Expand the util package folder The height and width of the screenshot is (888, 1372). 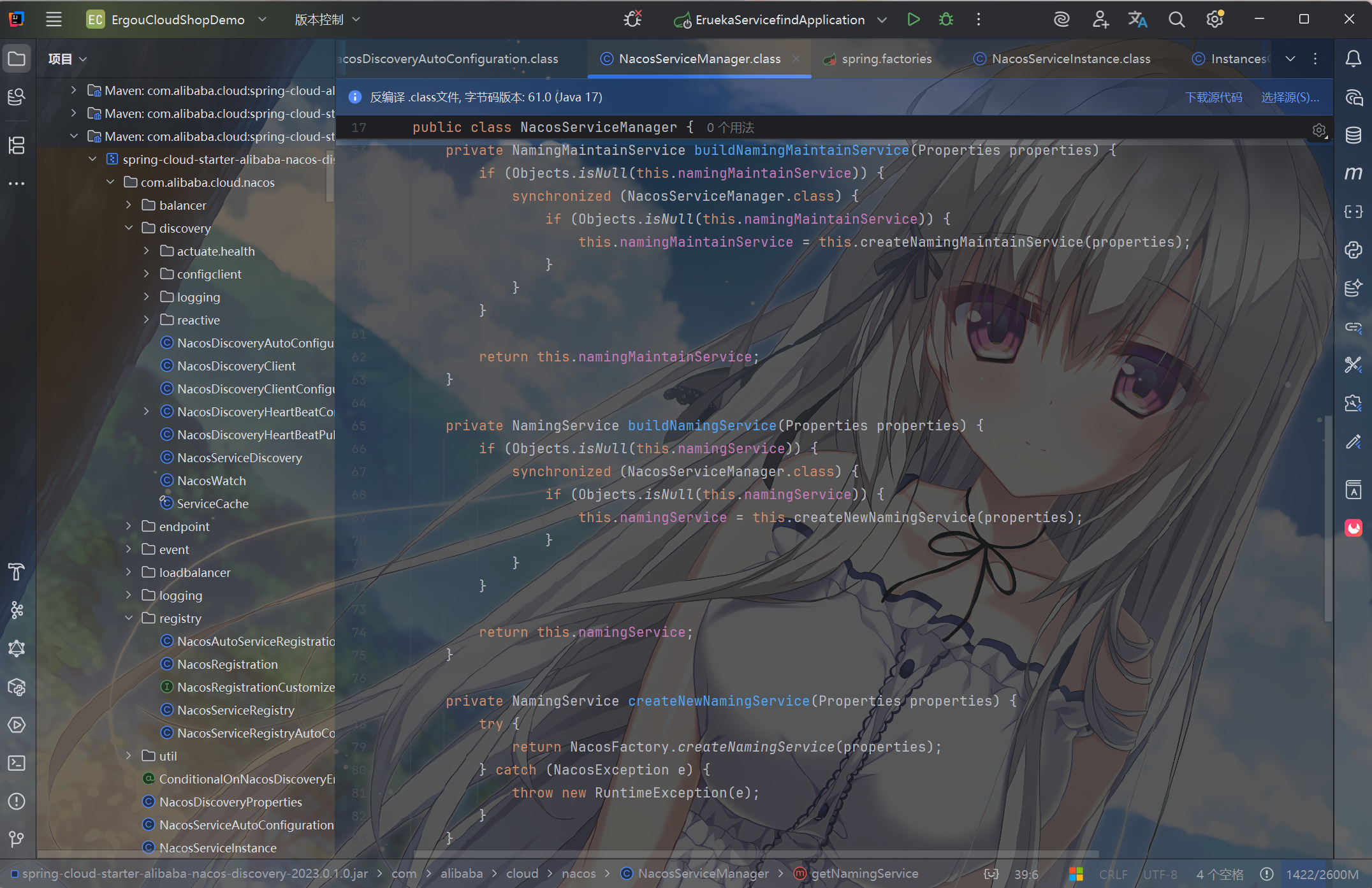129,755
